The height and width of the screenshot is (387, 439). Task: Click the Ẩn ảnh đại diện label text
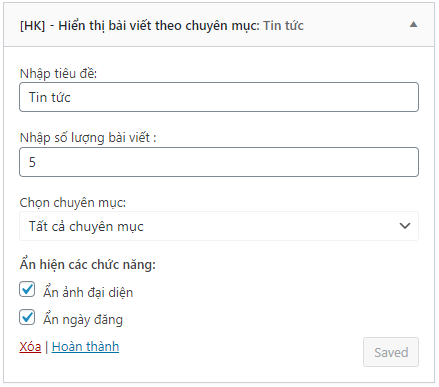[x=88, y=292]
